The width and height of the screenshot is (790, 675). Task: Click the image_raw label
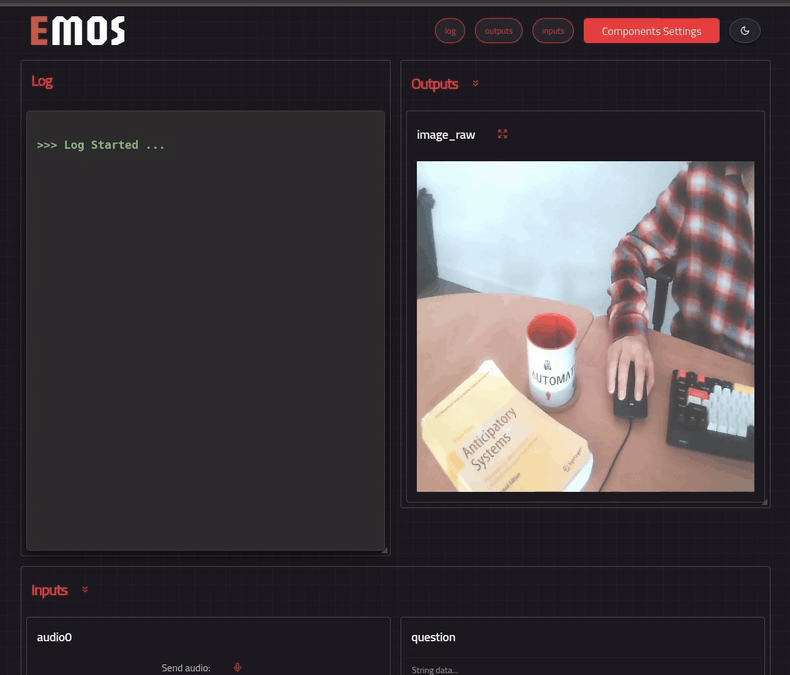tap(446, 135)
